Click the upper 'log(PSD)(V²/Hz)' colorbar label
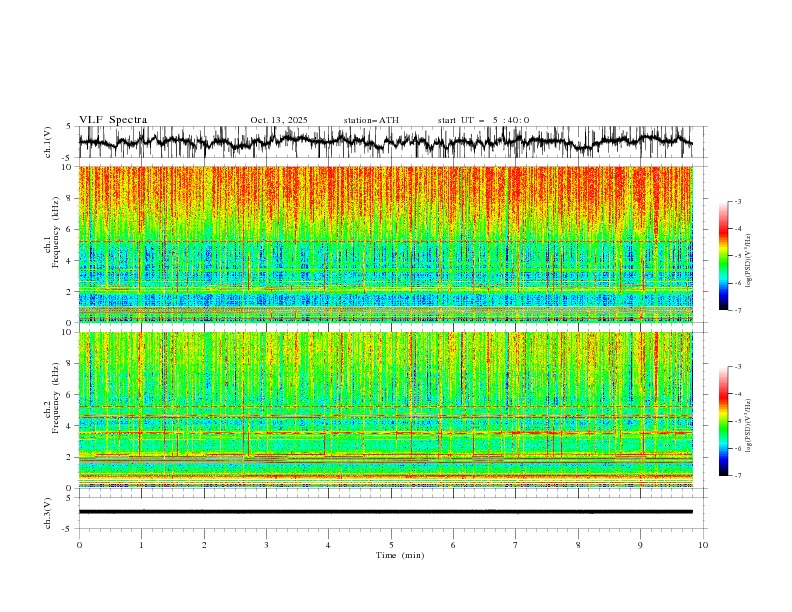This screenshot has width=792, height=612. point(748,261)
